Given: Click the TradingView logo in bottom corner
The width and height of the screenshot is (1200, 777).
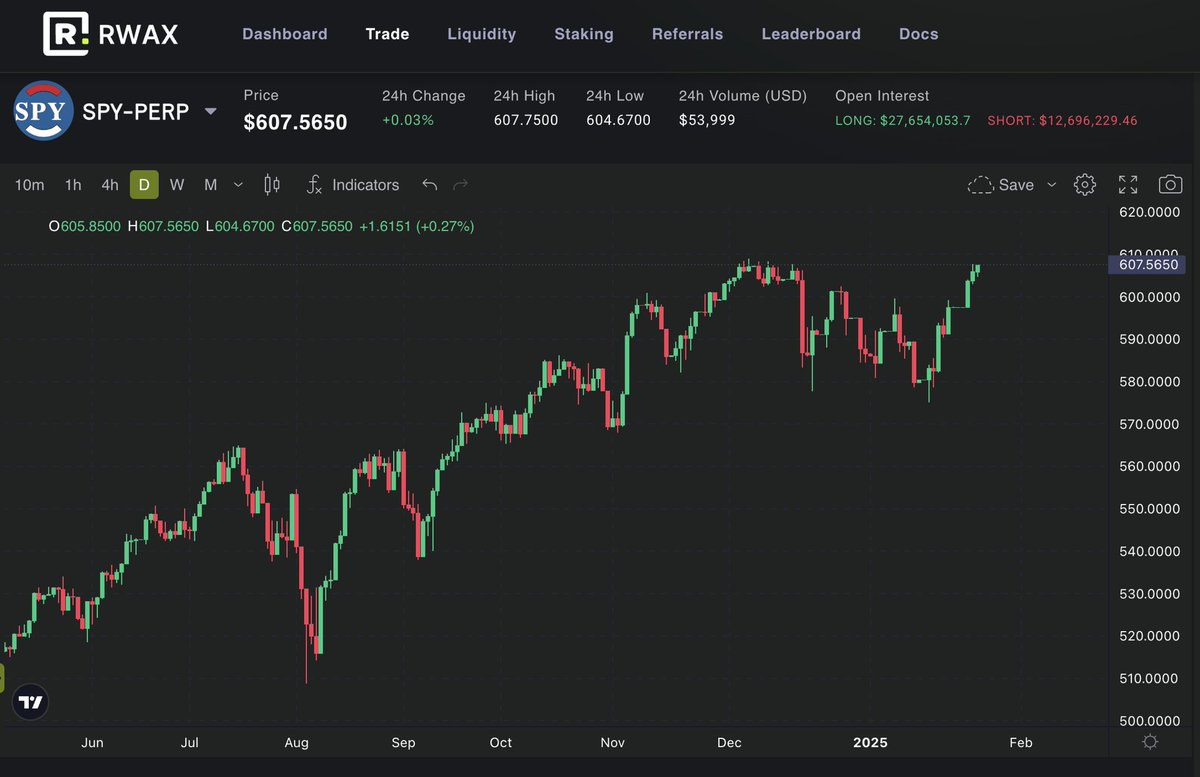Looking at the screenshot, I should (30, 702).
